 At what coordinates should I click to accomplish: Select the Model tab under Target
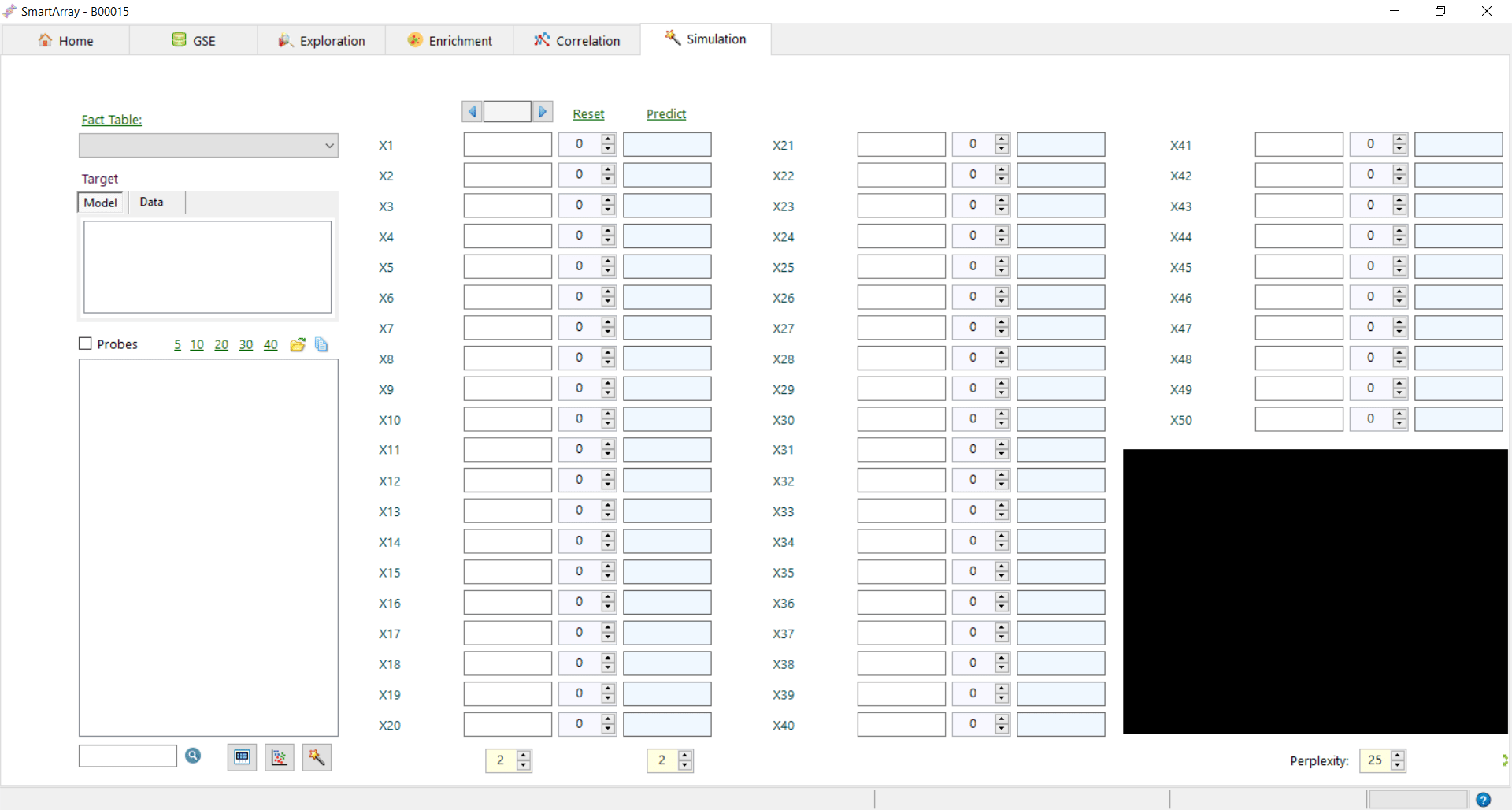pos(101,202)
